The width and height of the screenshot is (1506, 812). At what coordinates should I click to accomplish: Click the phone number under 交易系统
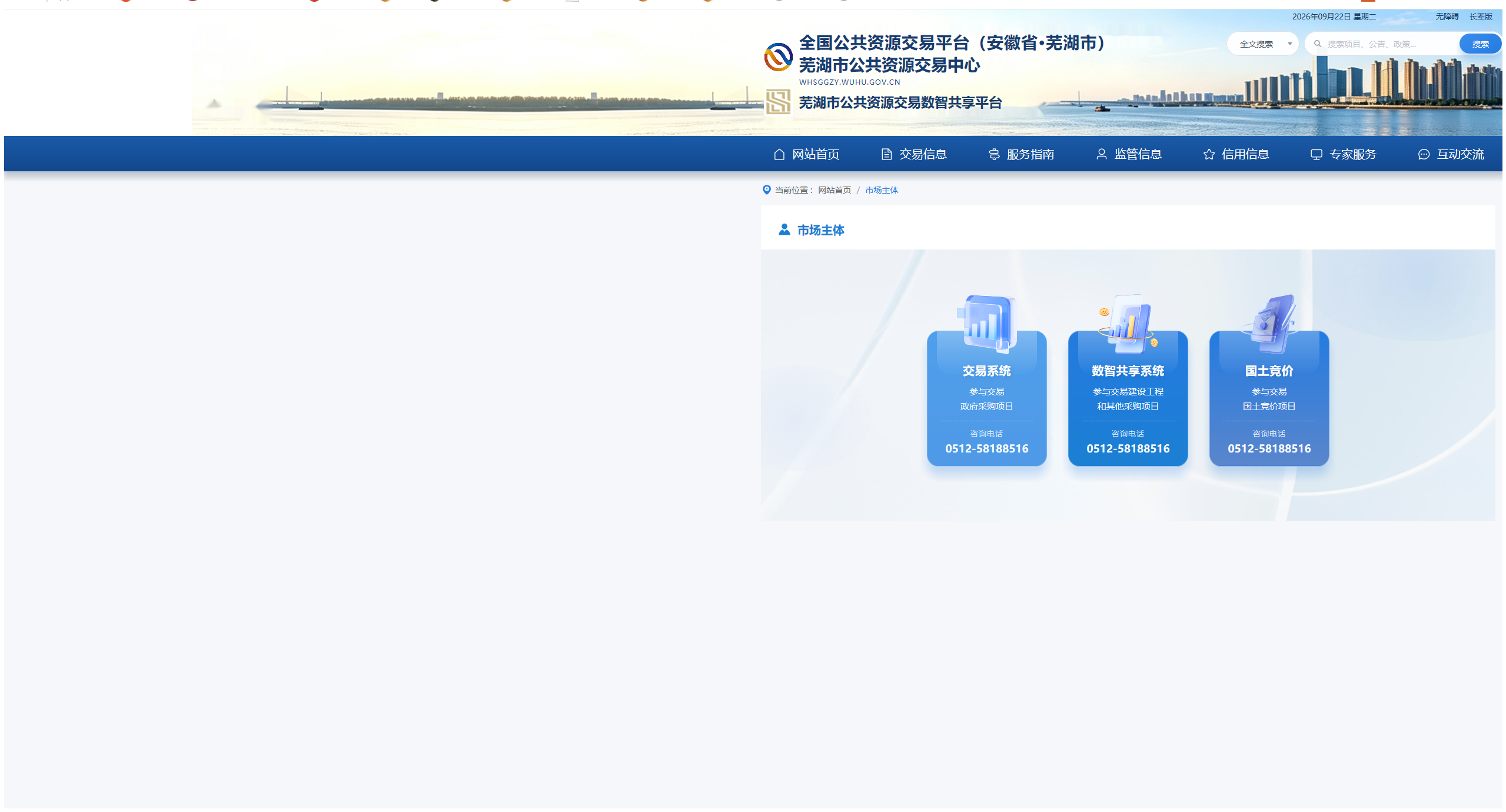click(986, 448)
